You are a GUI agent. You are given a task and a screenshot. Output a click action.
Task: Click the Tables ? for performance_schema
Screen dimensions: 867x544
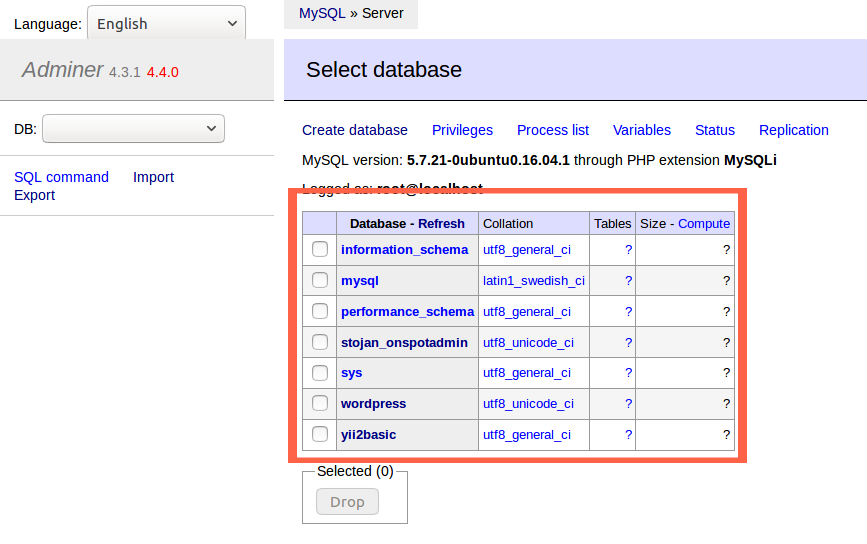628,311
